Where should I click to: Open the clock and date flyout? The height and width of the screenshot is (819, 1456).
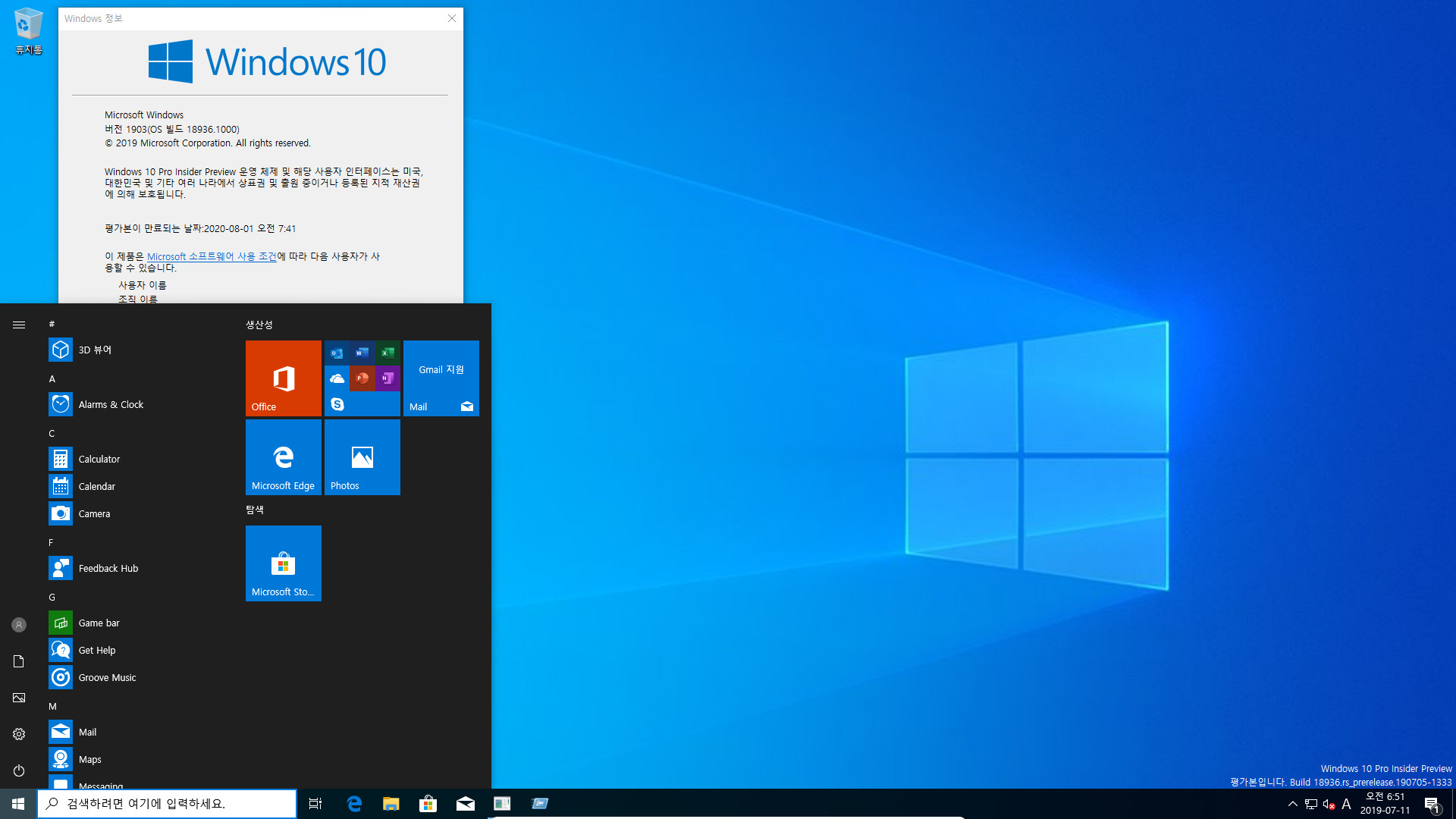[1385, 804]
